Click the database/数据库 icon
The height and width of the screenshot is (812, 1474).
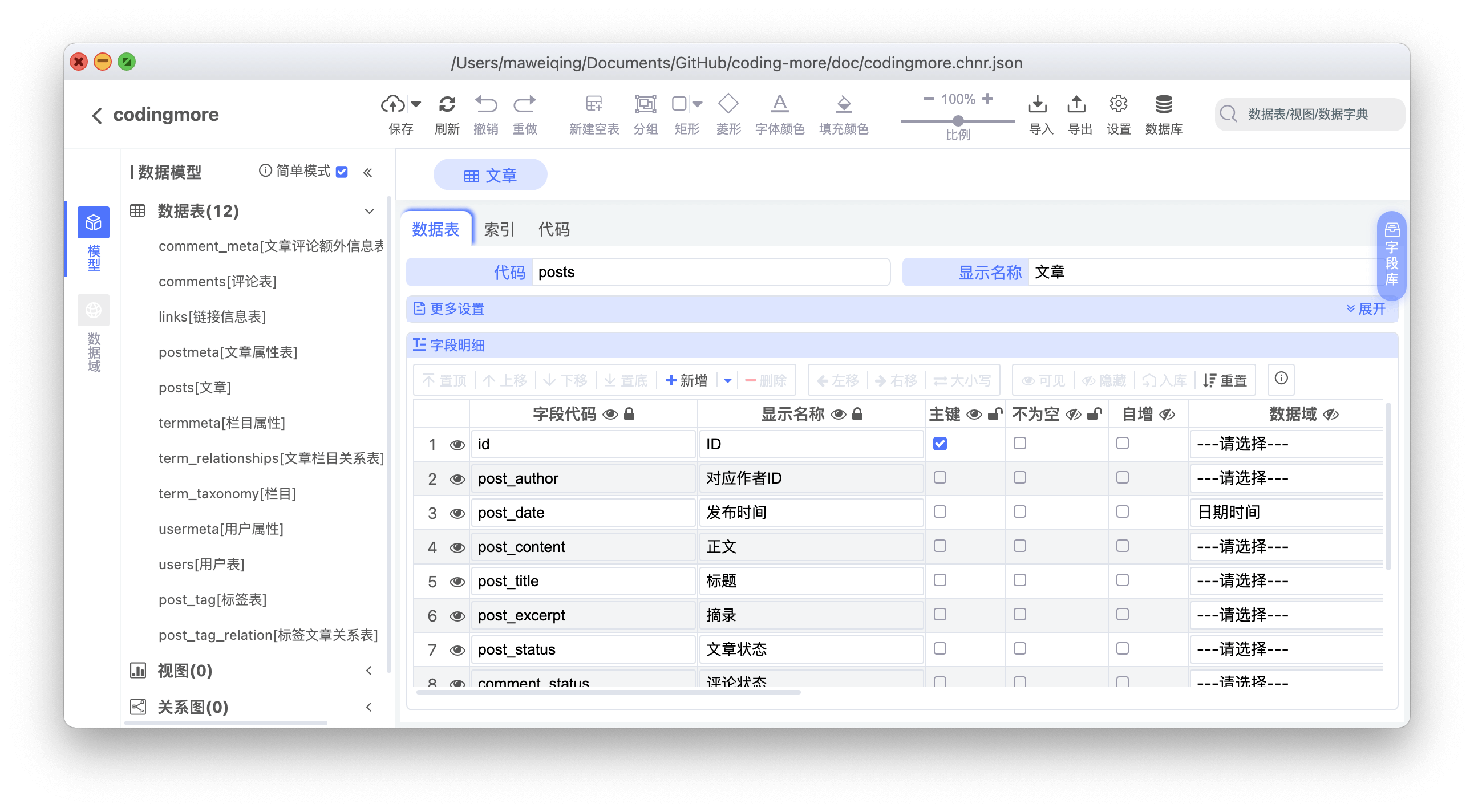click(1163, 107)
